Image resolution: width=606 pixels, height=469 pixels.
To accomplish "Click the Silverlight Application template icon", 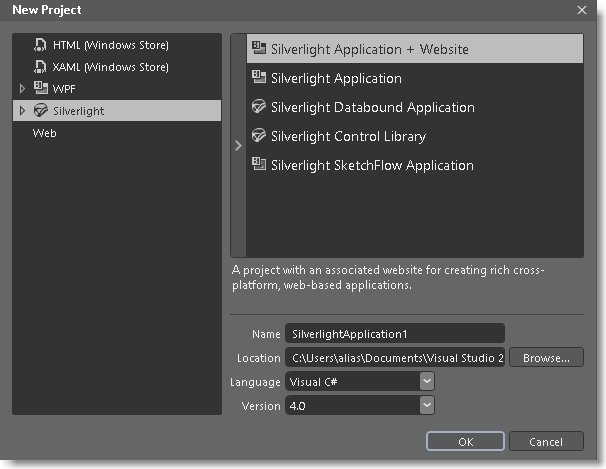I will pyautogui.click(x=259, y=77).
